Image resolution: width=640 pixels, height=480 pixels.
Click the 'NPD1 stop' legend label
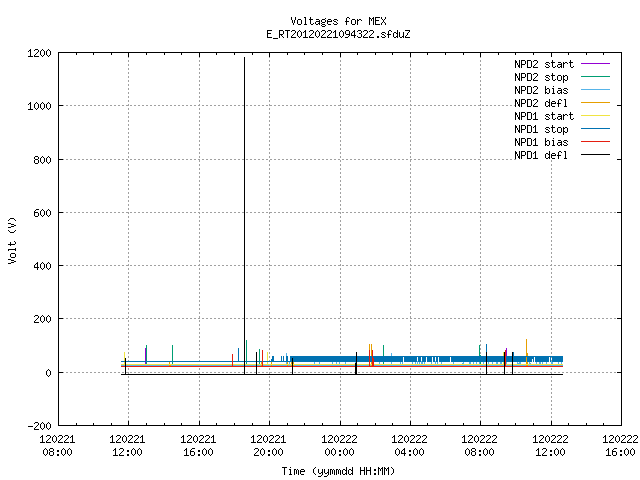pyautogui.click(x=541, y=129)
